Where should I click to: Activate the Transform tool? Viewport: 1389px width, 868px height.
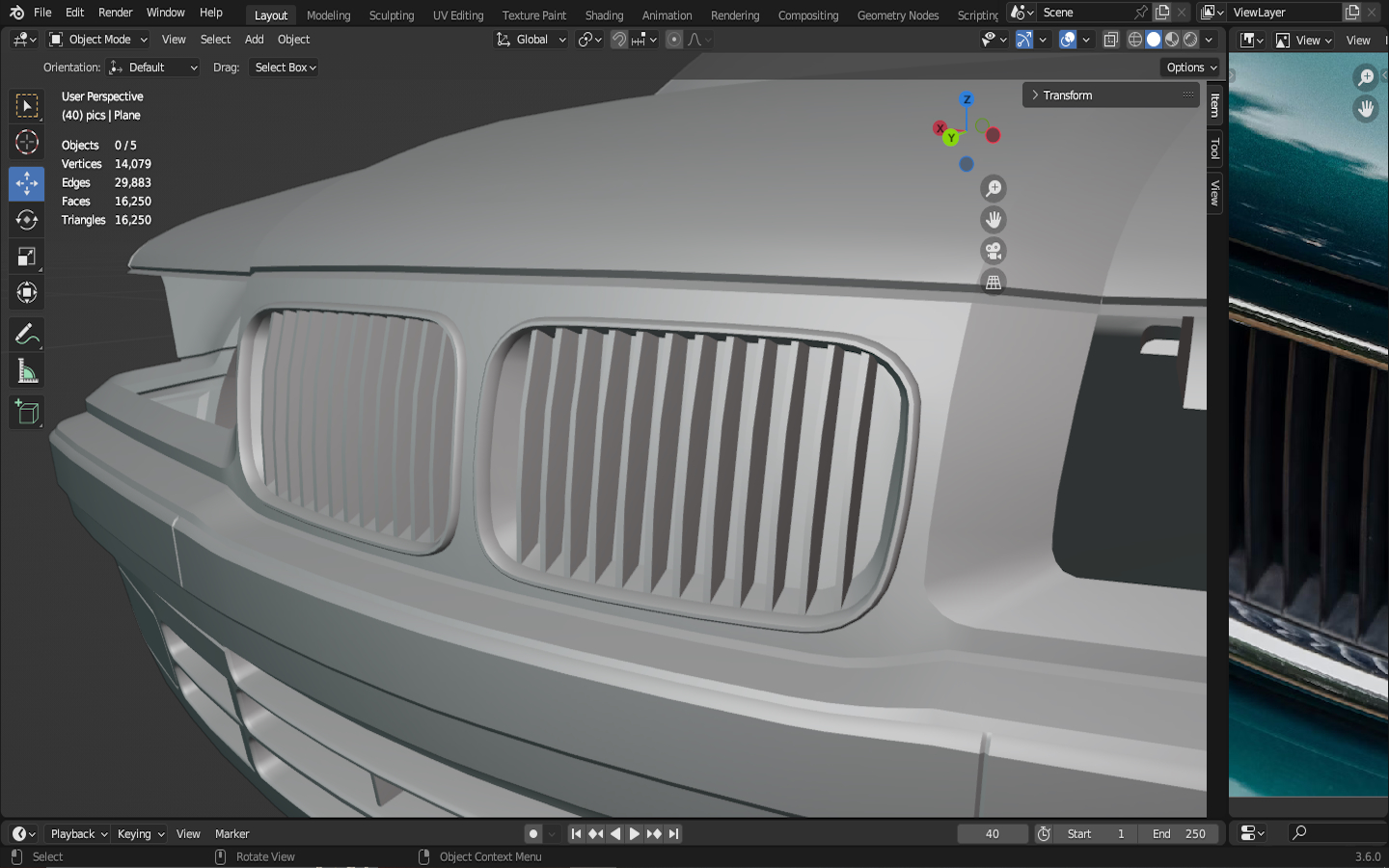click(27, 293)
